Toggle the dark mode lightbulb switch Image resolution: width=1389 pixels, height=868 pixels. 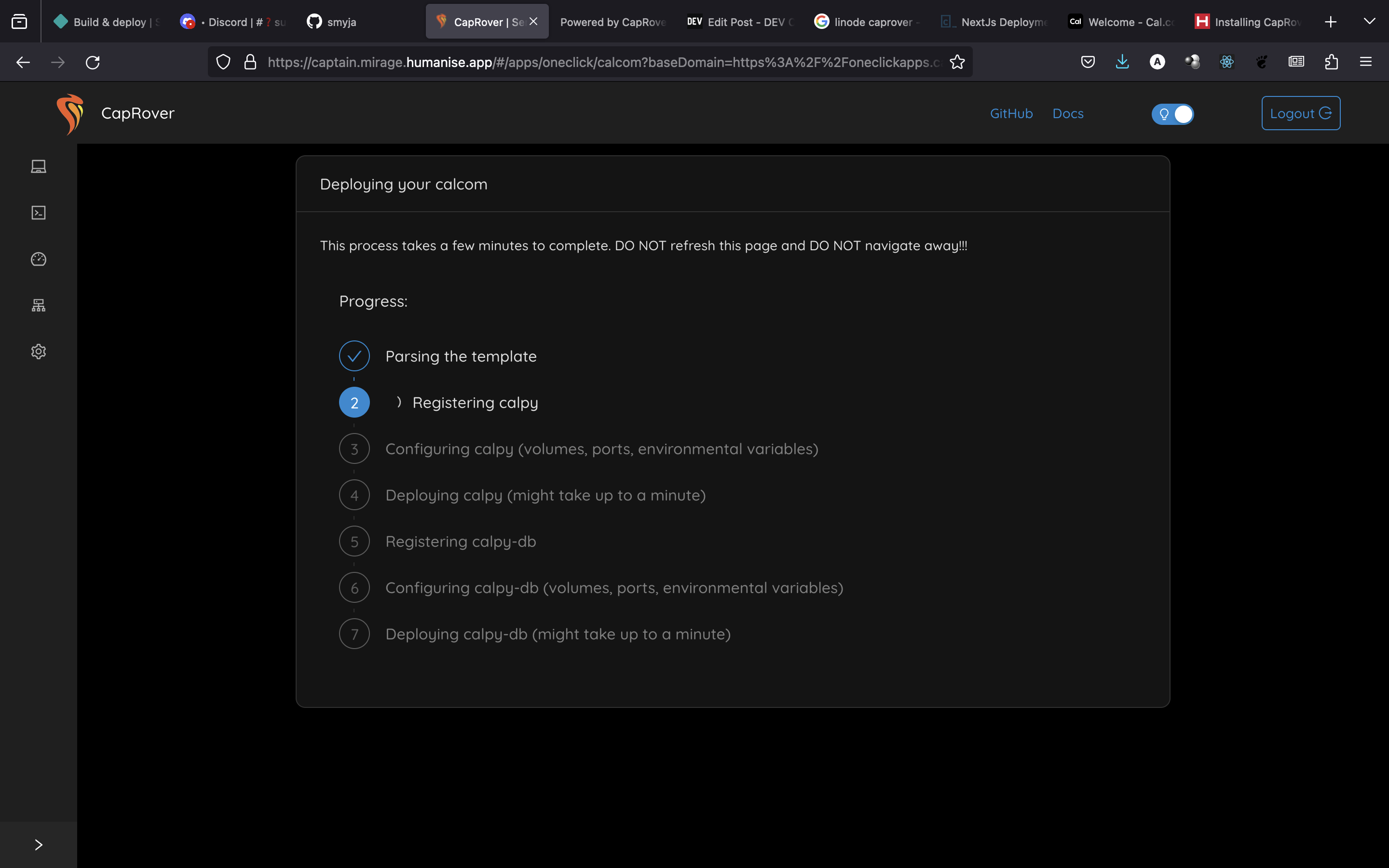(x=1172, y=114)
